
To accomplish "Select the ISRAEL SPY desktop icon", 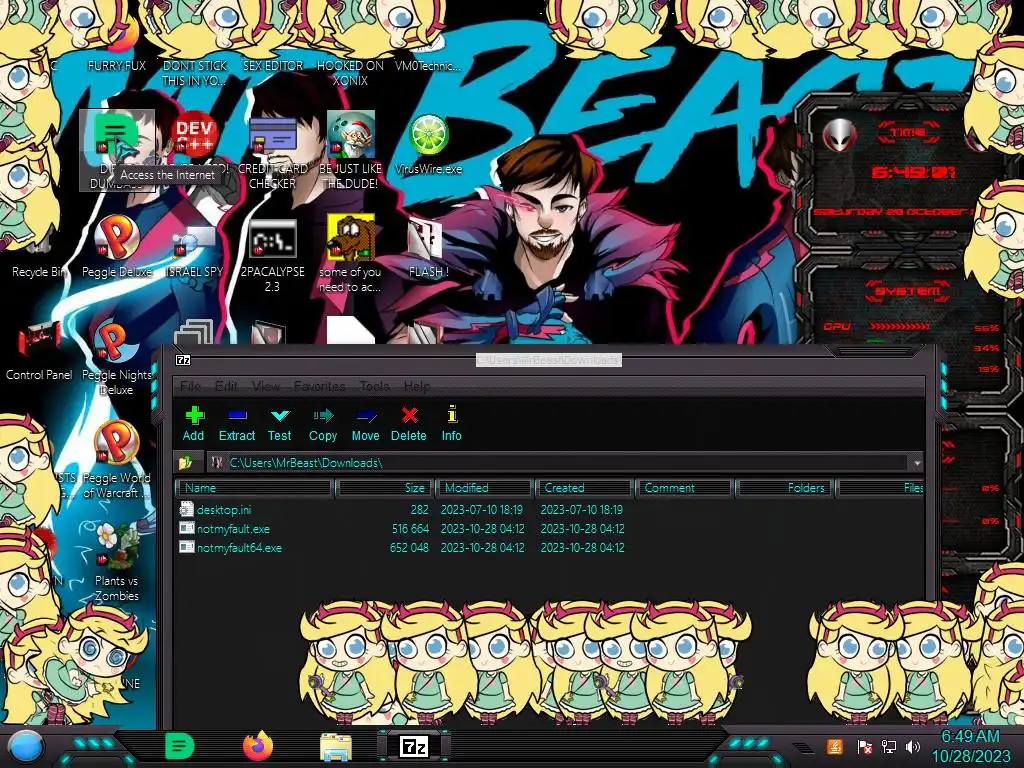I will click(194, 251).
